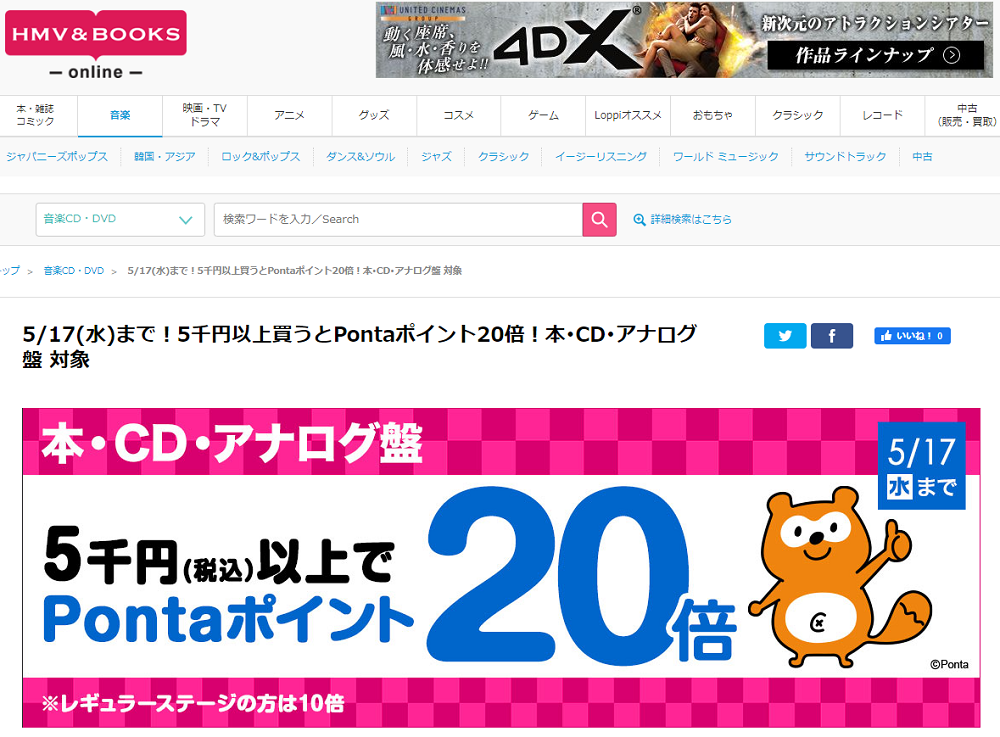Open ロック&ポップス genre link

coord(260,156)
